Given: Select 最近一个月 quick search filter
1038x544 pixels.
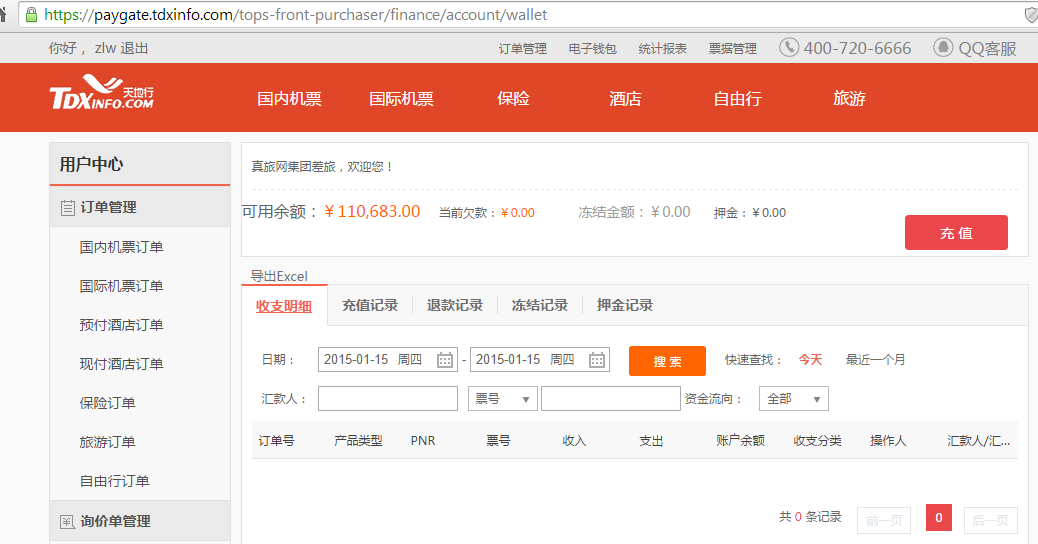Looking at the screenshot, I should click(x=875, y=359).
